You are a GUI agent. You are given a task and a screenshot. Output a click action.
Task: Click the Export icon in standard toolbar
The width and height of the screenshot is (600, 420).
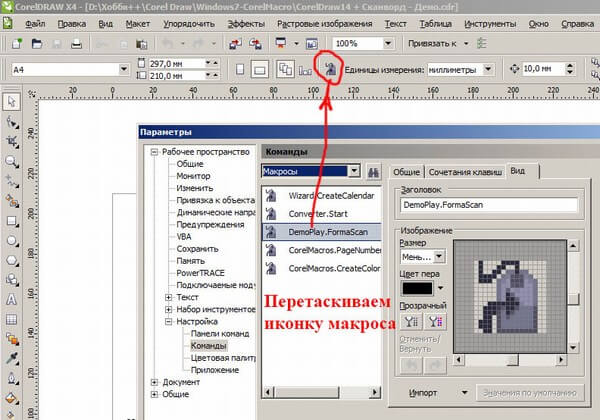[255, 44]
